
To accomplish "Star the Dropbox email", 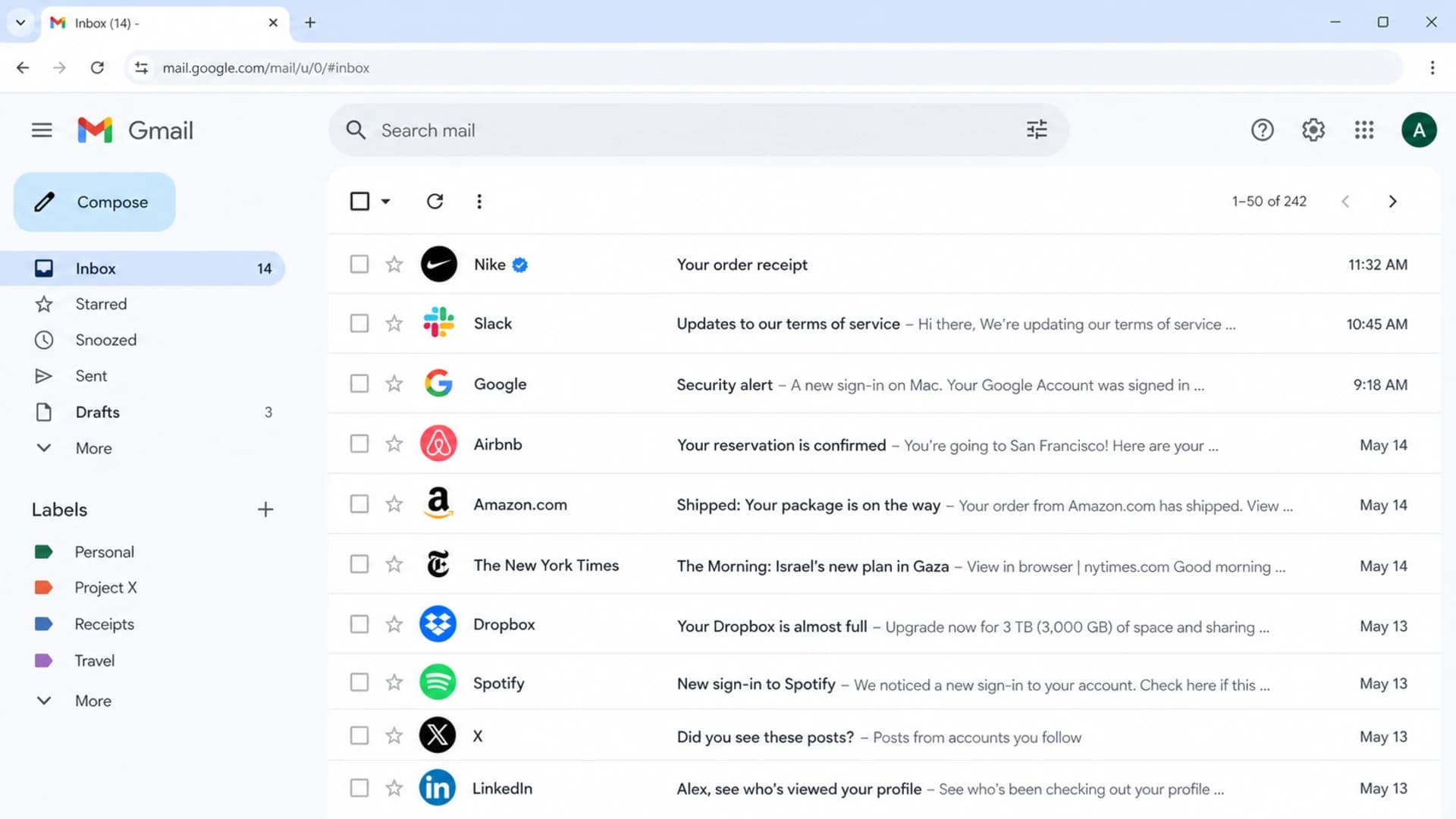I will point(394,624).
